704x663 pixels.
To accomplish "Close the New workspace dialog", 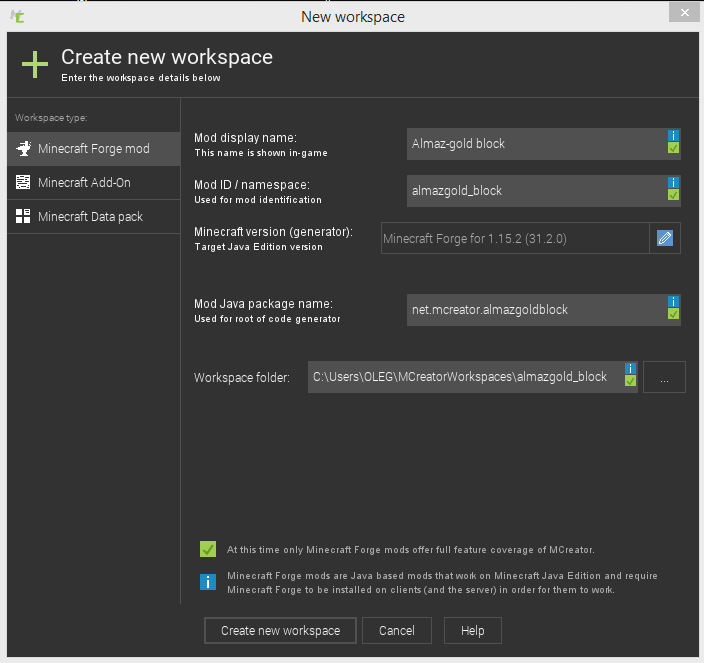I will click(684, 13).
